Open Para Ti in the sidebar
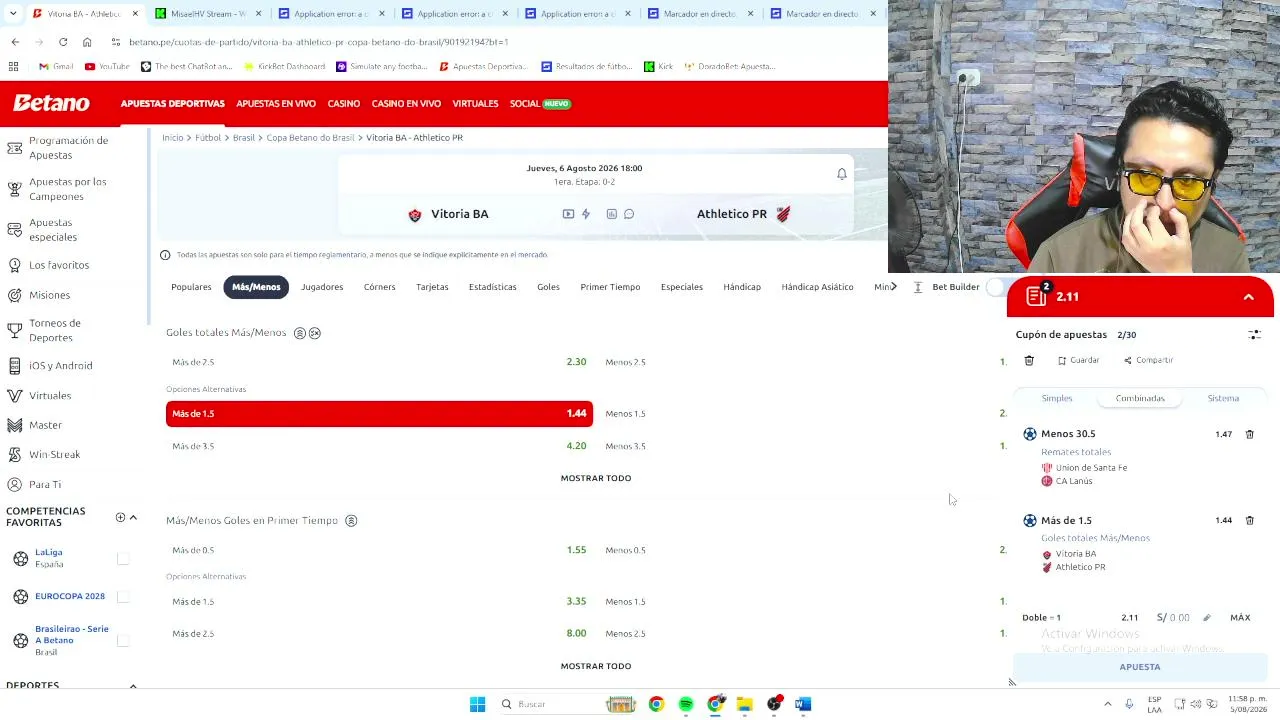Screen dimensions: 1280x720 tap(45, 484)
